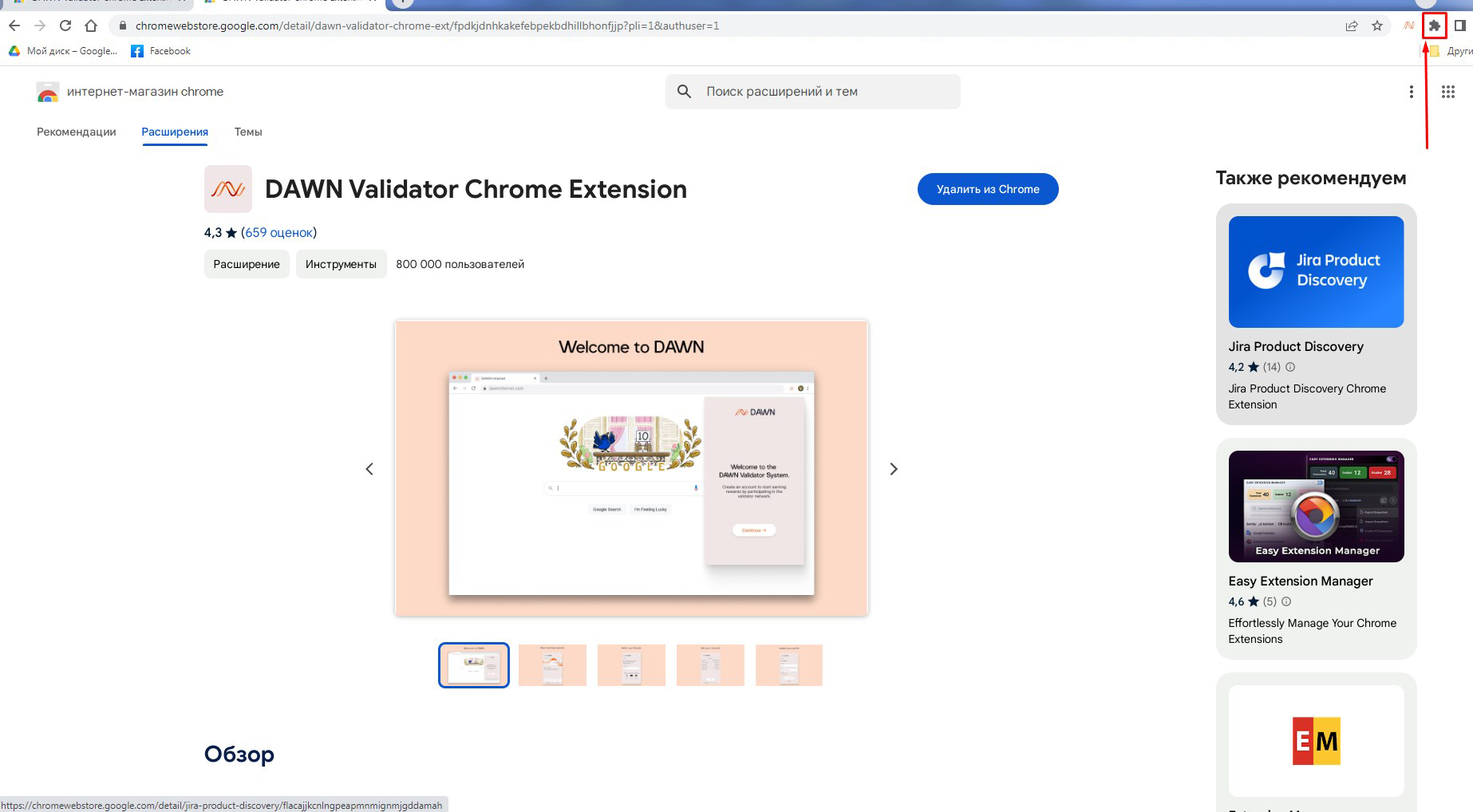Reload the current page
Viewport: 1473px width, 812px height.
[65, 26]
